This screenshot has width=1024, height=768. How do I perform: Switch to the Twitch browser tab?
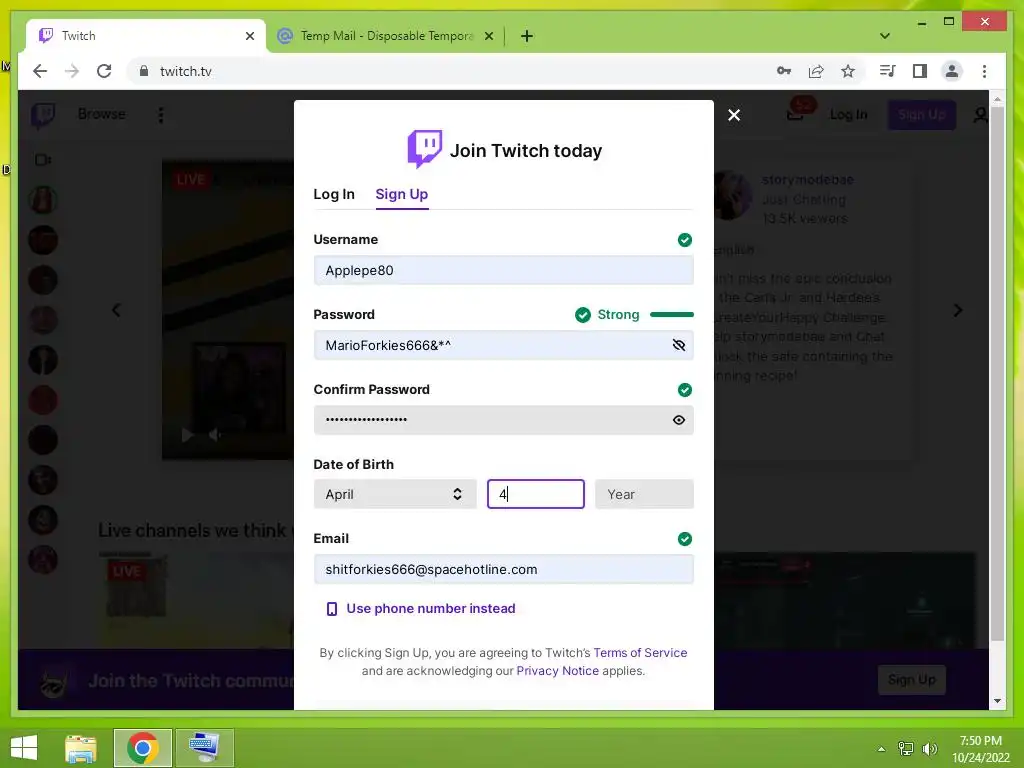[x=147, y=36]
